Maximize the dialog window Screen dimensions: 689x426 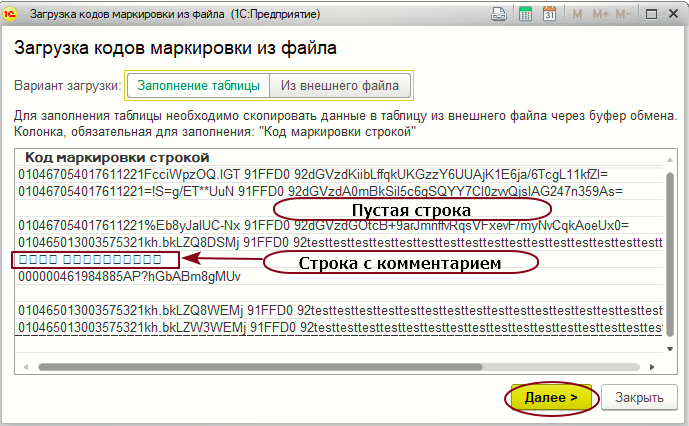coord(652,15)
